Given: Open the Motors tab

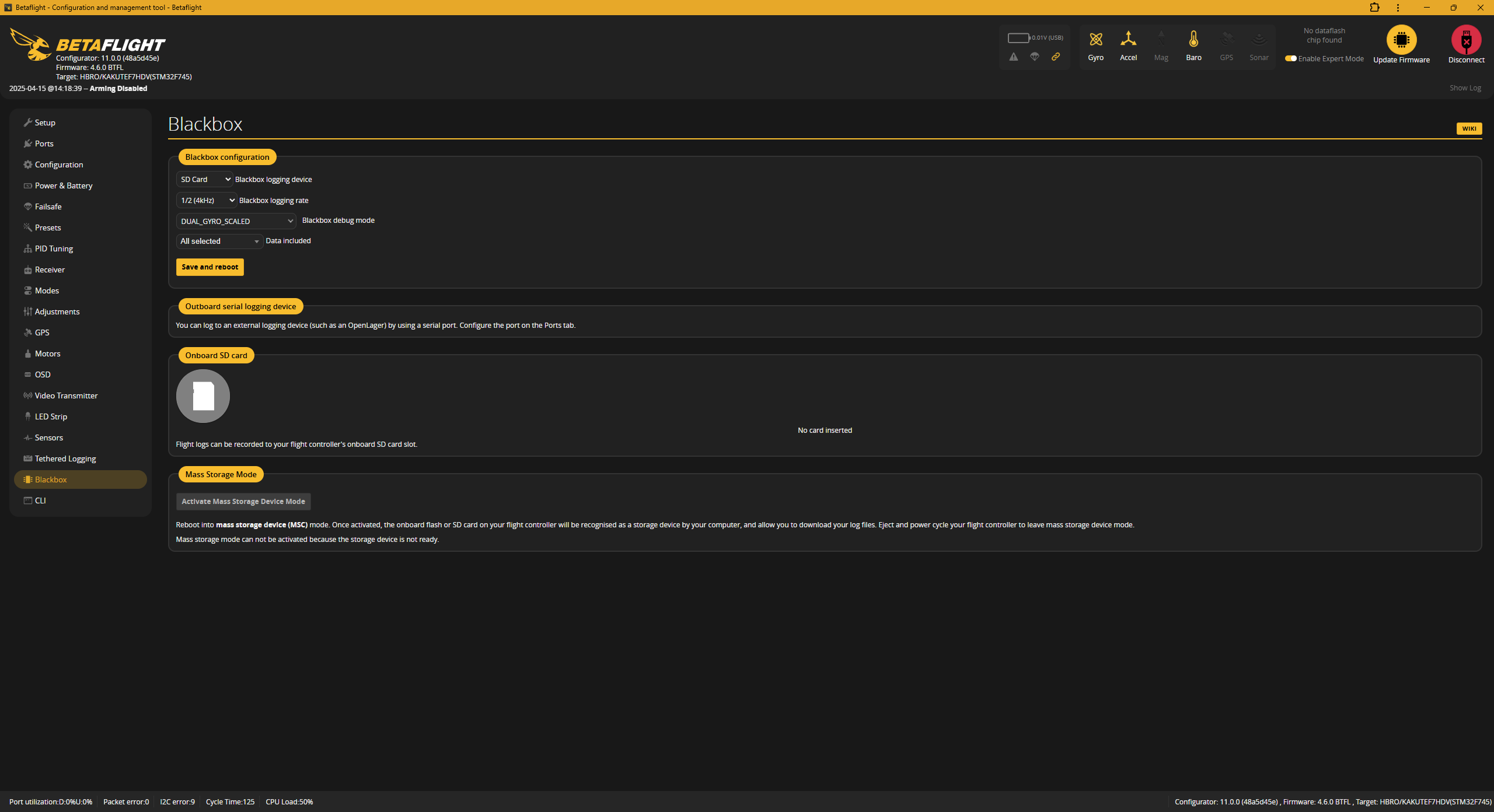Looking at the screenshot, I should (x=81, y=353).
